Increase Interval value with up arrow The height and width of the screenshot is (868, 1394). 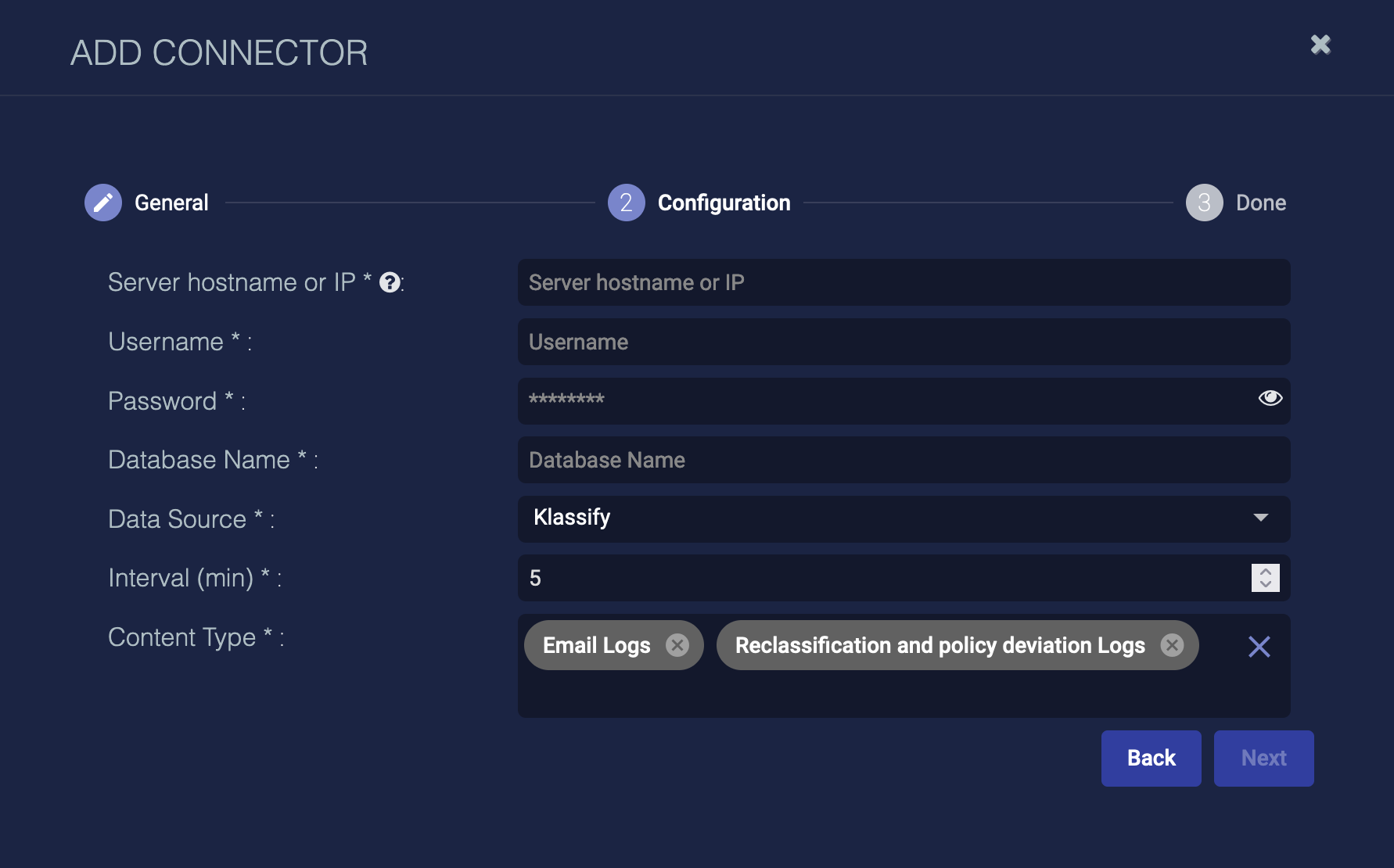click(x=1265, y=572)
